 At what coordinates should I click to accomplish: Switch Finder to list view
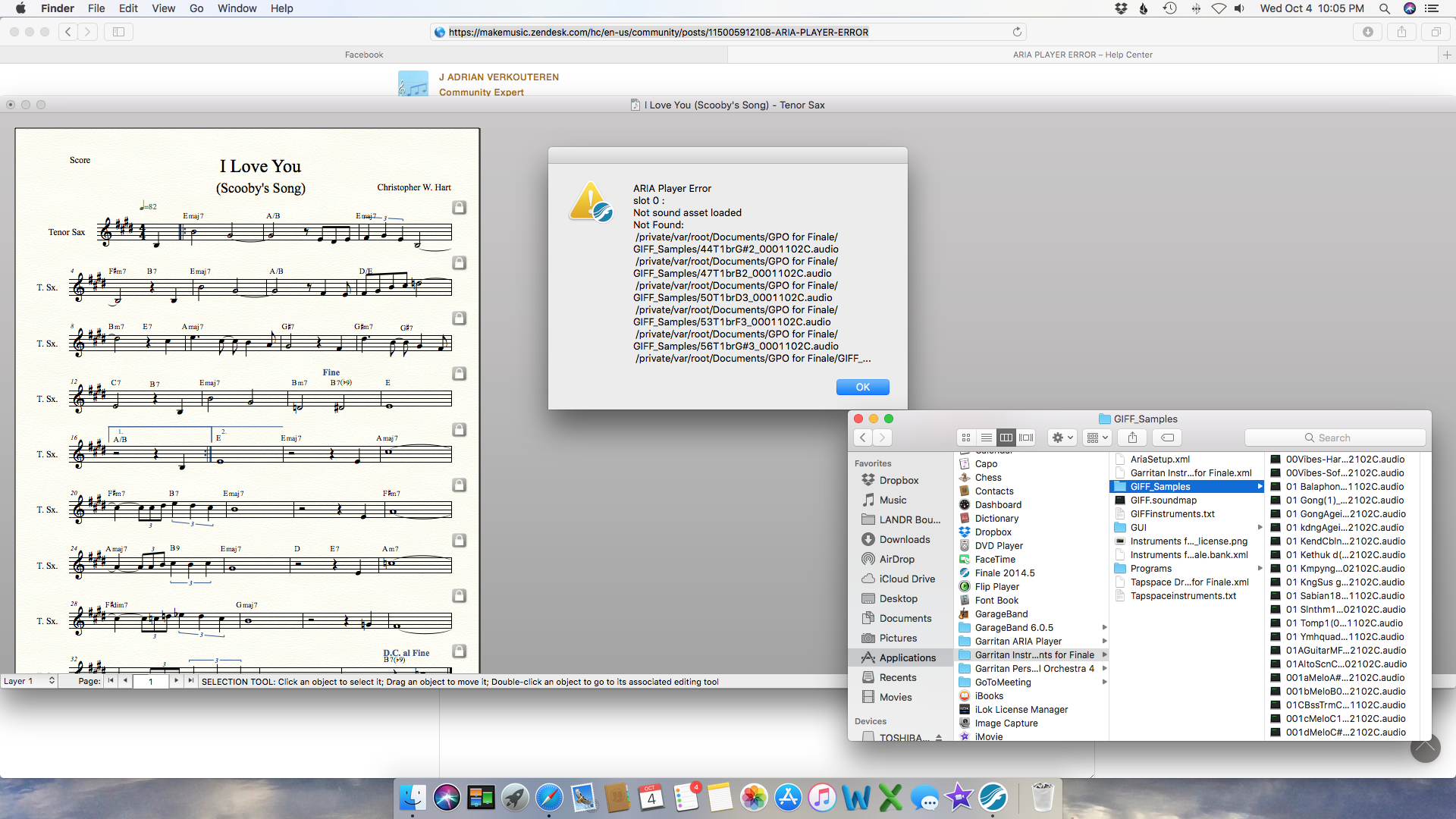(986, 438)
